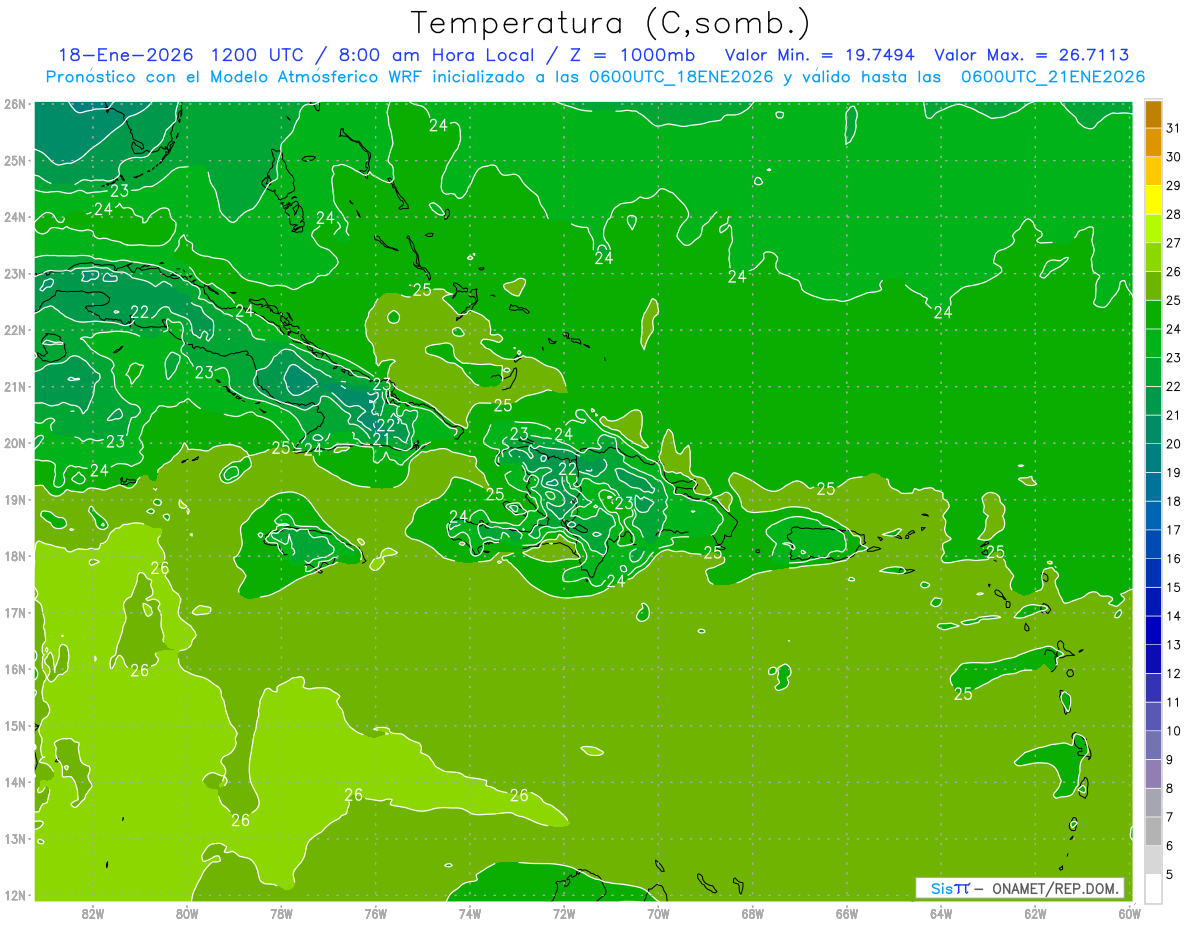Click the purple swatch between 9 and 10
This screenshot has width=1200, height=927.
1153,746
